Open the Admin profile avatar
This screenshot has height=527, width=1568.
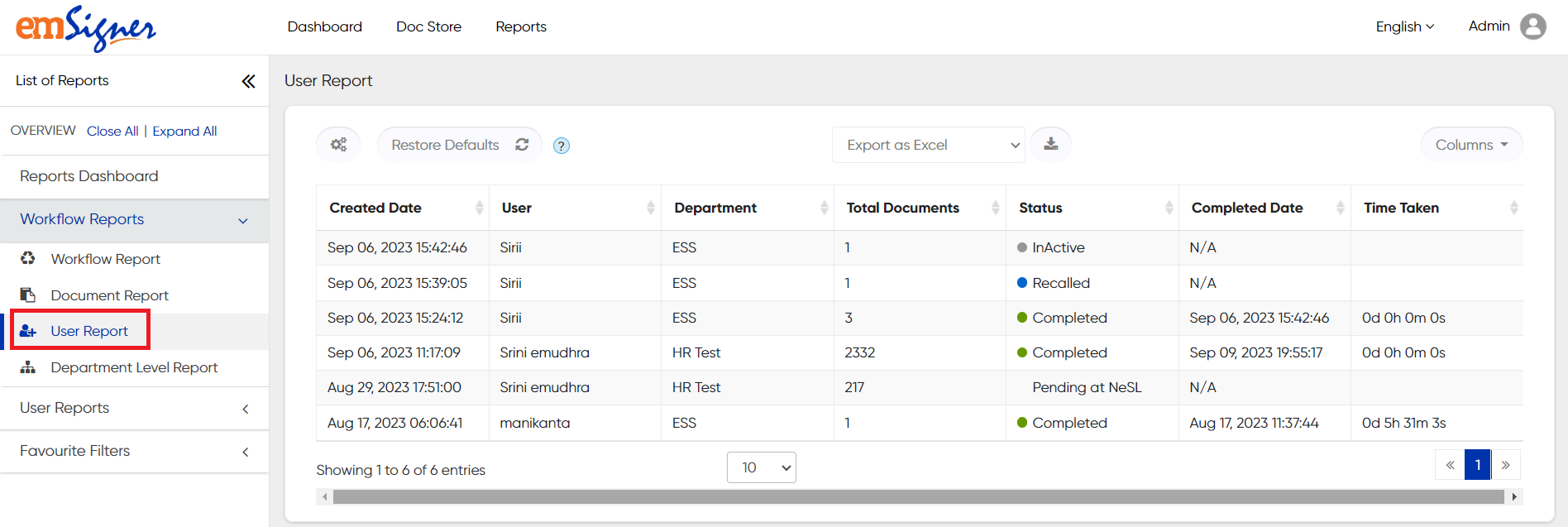1532,26
